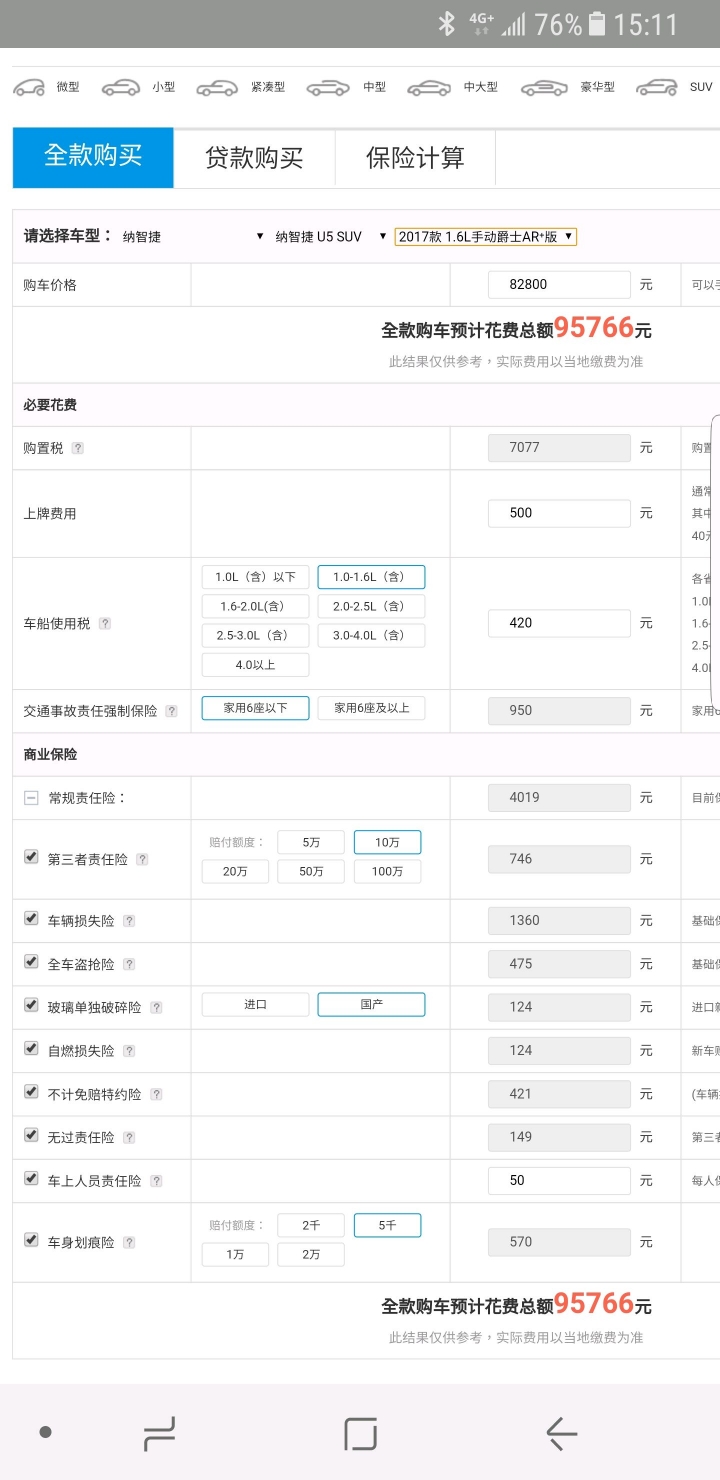Viewport: 720px width, 1480px height.
Task: Uncheck 无过责任险 checkbox
Action: pyautogui.click(x=32, y=1135)
